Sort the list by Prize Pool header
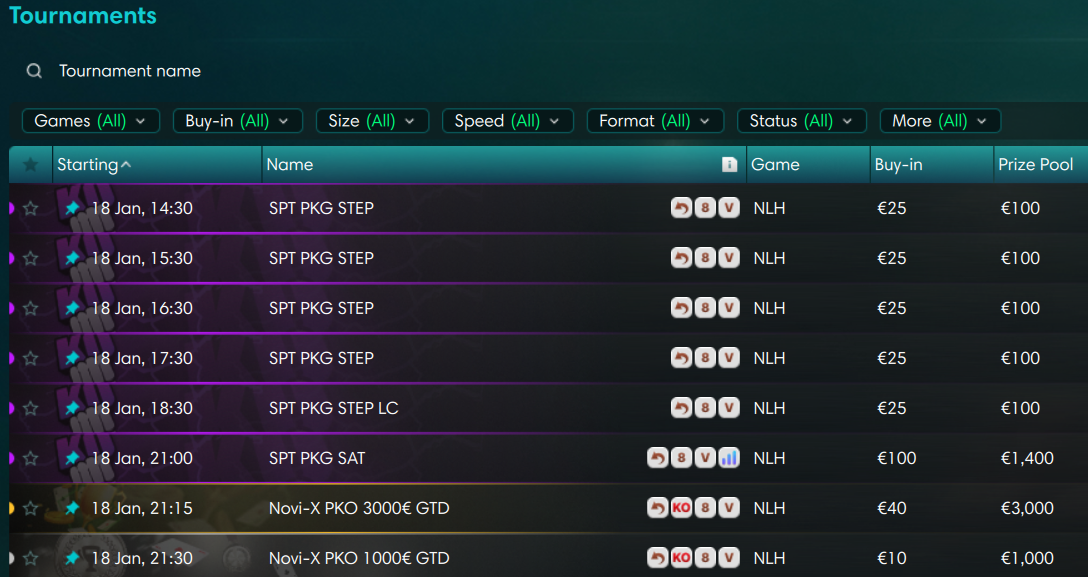The width and height of the screenshot is (1088, 577). coord(1036,165)
